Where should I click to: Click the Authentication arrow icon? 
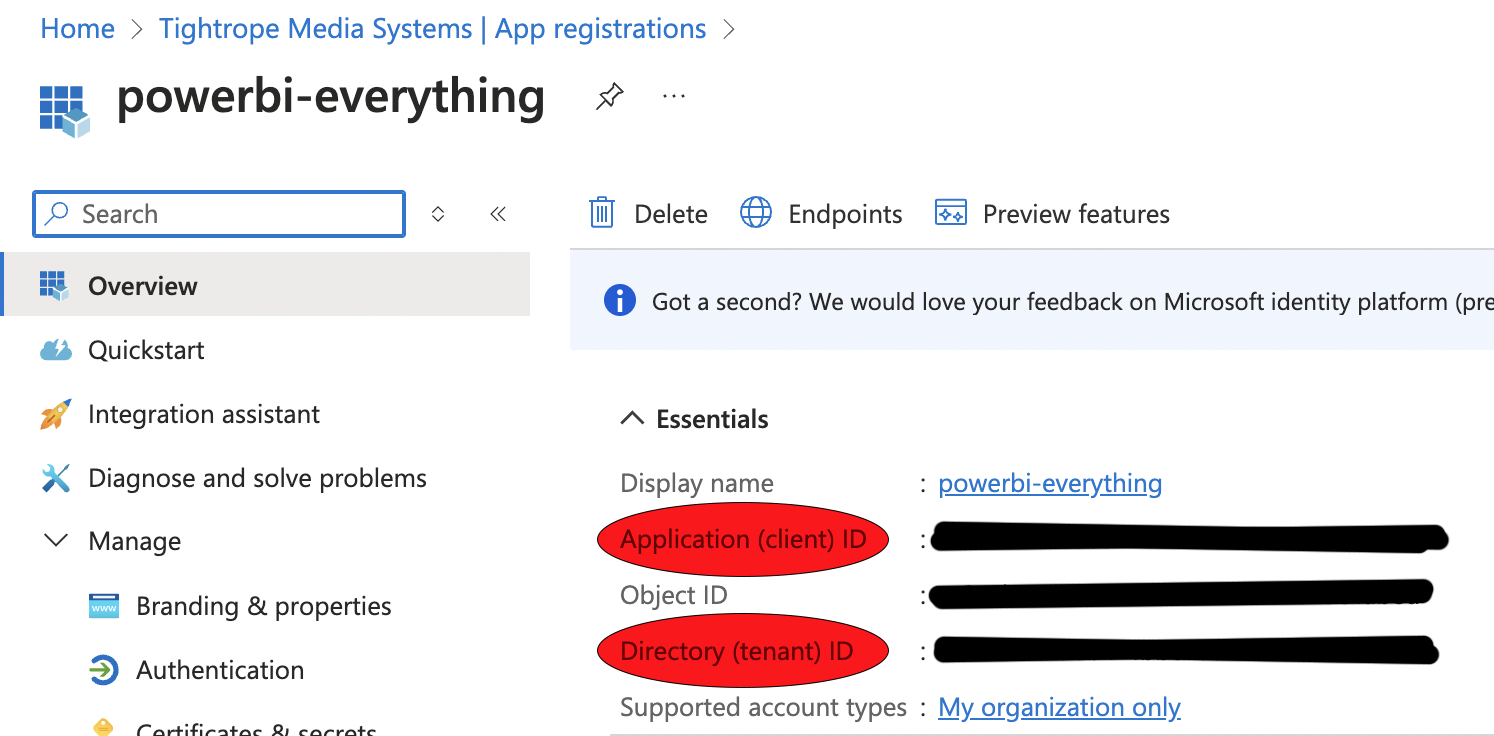click(x=104, y=670)
